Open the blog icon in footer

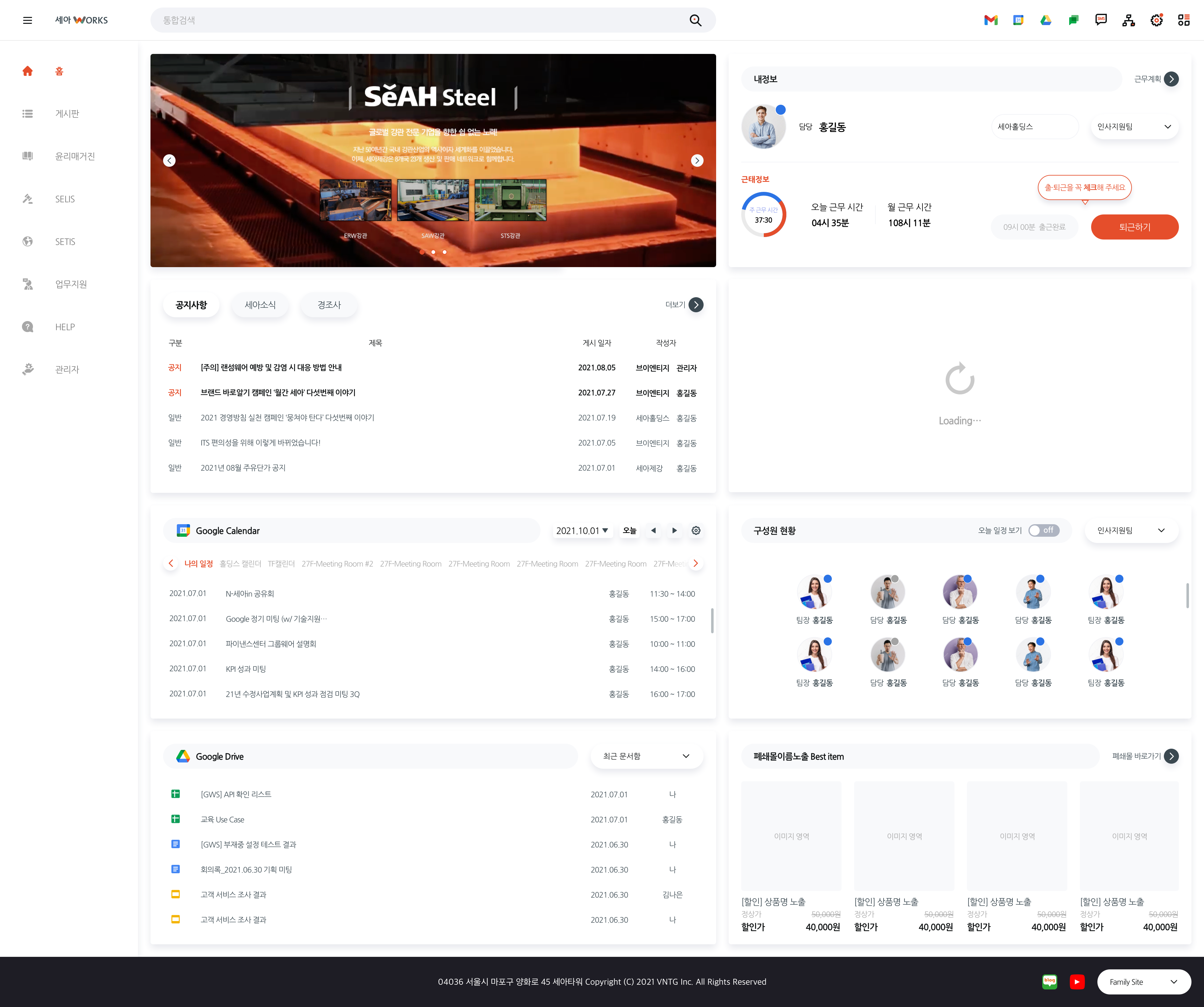pyautogui.click(x=1050, y=982)
